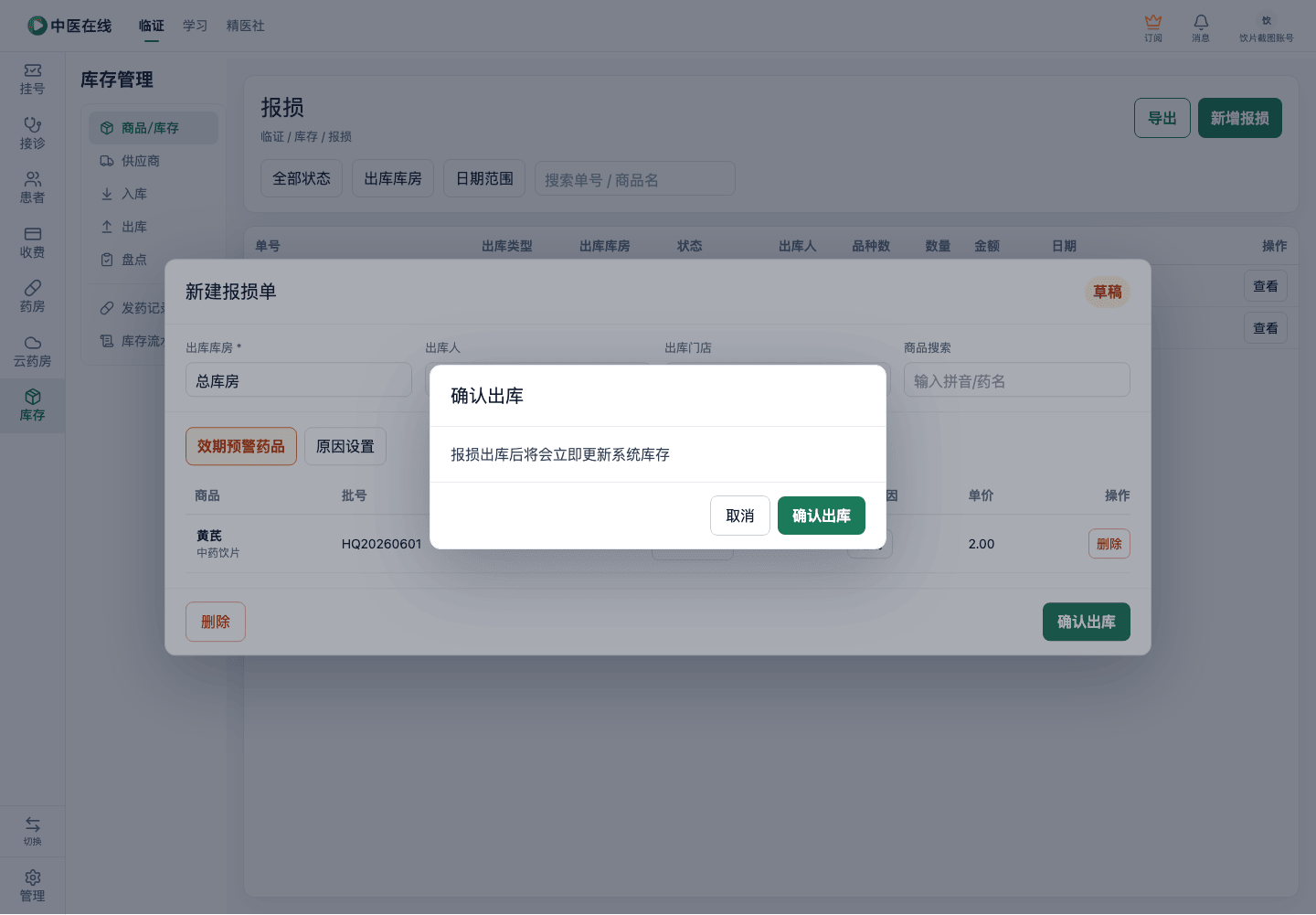Click 查看 in the second table row
Screen dimensions: 1316x915
[1266, 328]
